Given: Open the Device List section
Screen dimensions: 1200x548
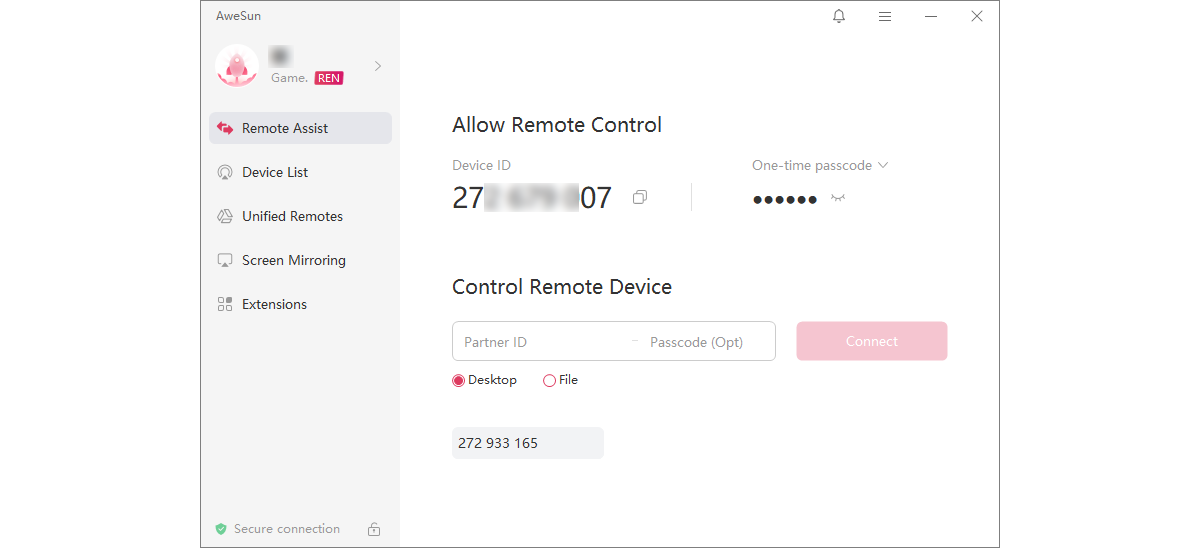Looking at the screenshot, I should point(275,172).
